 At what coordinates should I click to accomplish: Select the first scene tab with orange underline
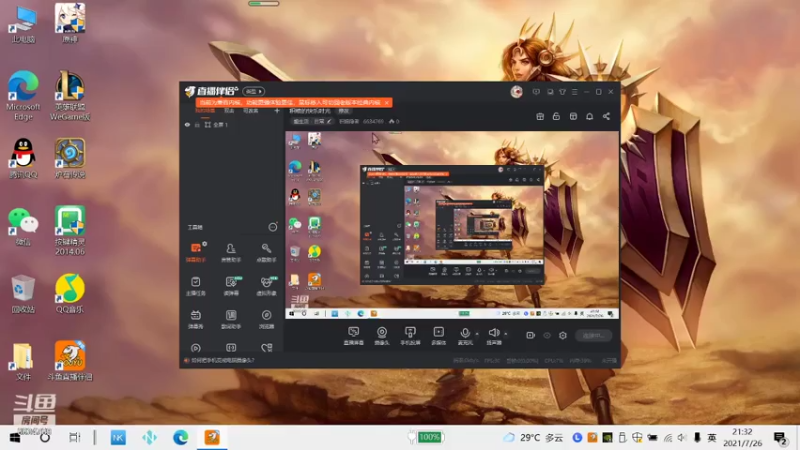coord(205,111)
